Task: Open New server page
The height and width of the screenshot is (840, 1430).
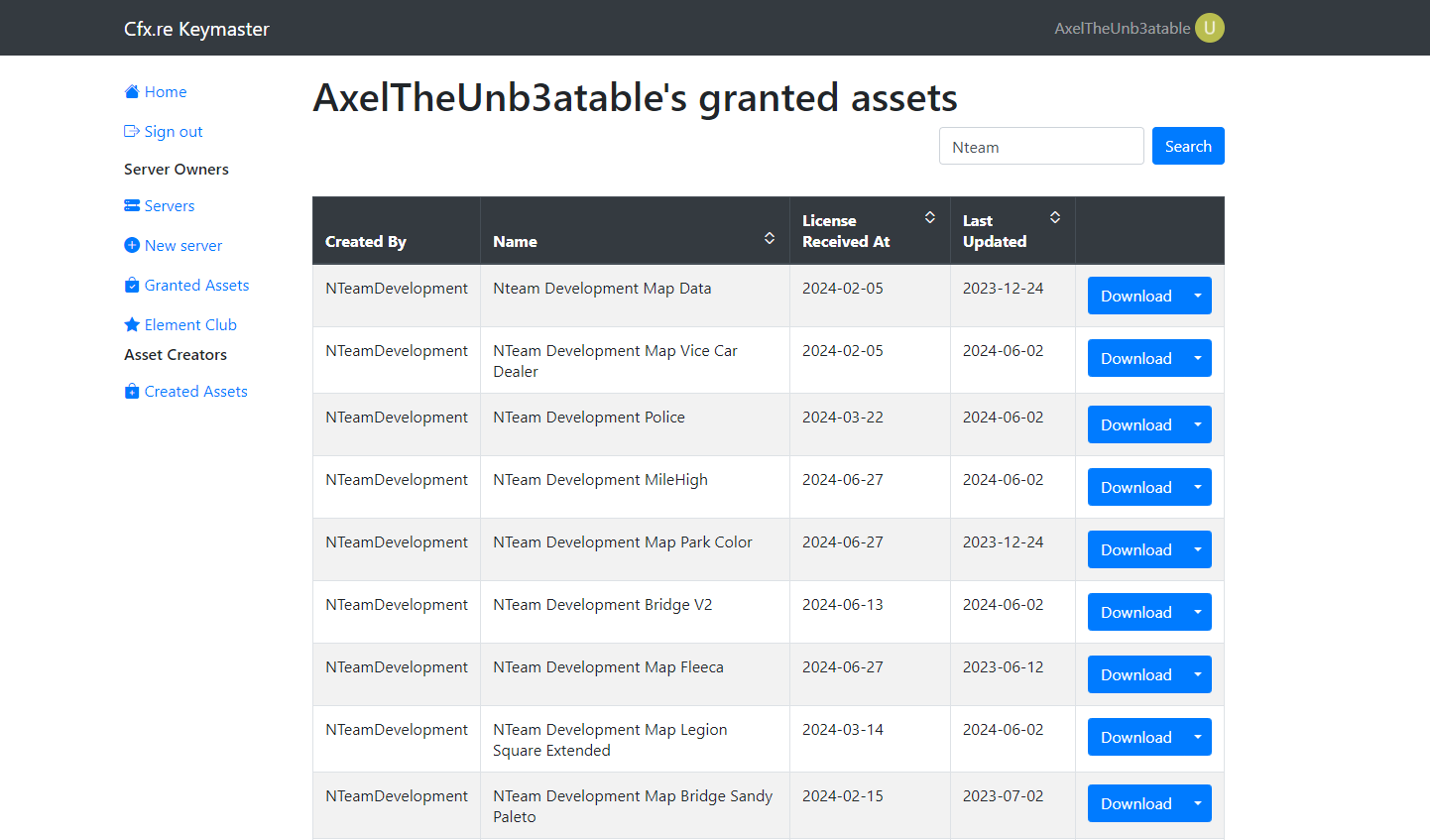Action: [x=174, y=246]
